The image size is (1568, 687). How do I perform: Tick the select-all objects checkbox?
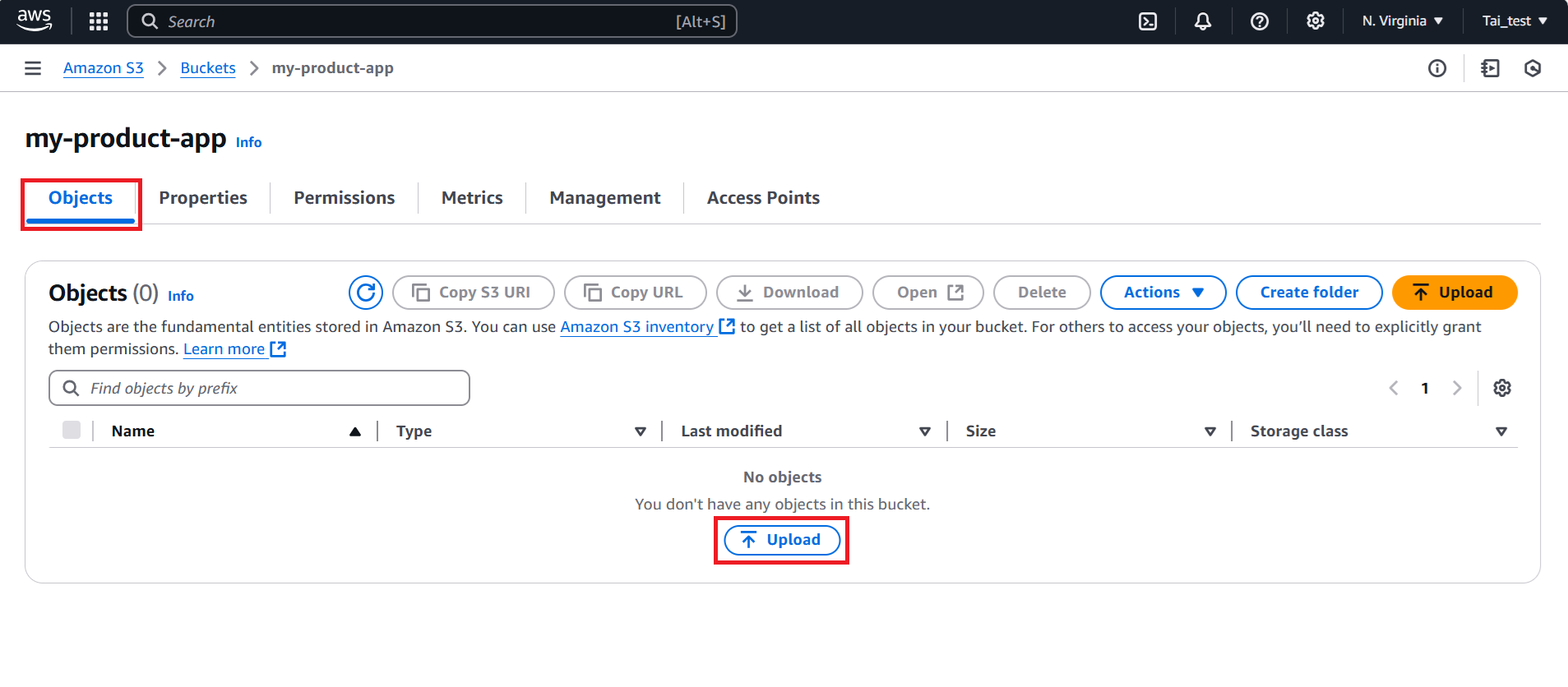[x=72, y=430]
